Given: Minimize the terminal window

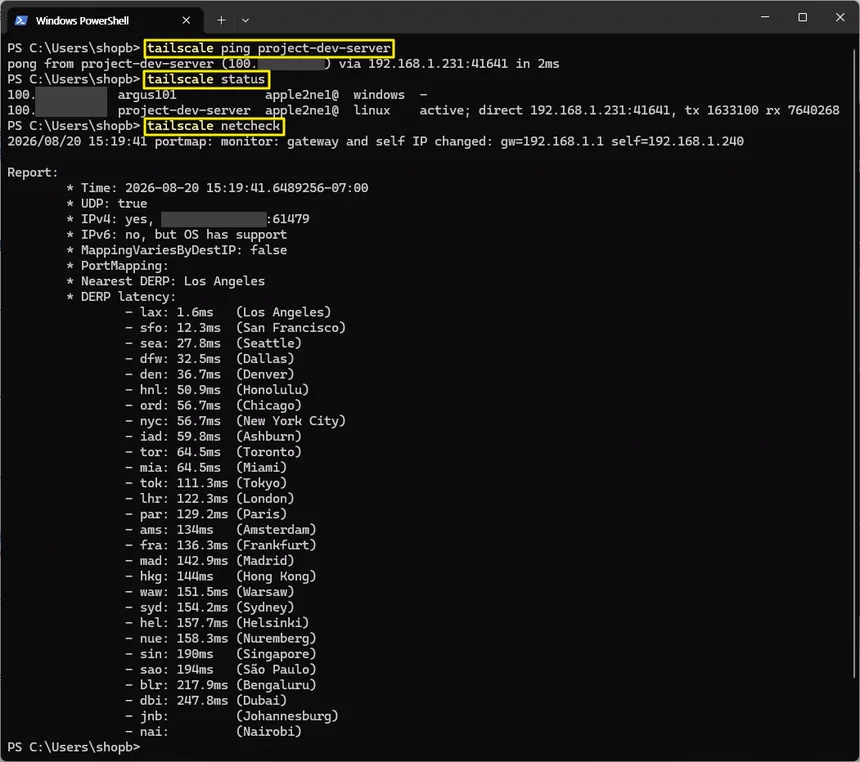Looking at the screenshot, I should [x=765, y=18].
